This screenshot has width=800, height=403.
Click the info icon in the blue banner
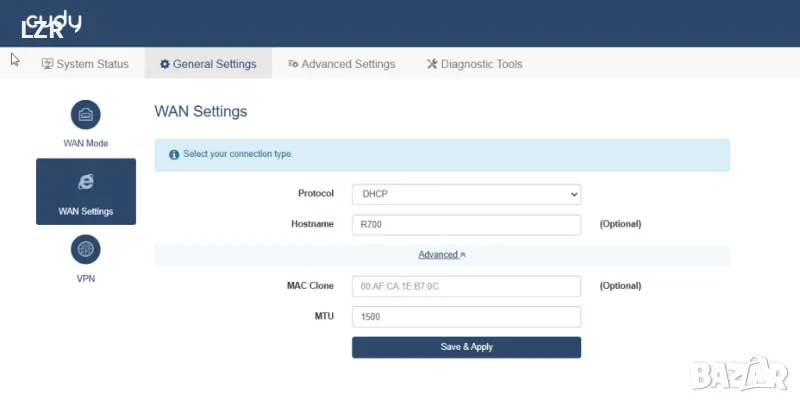click(174, 155)
